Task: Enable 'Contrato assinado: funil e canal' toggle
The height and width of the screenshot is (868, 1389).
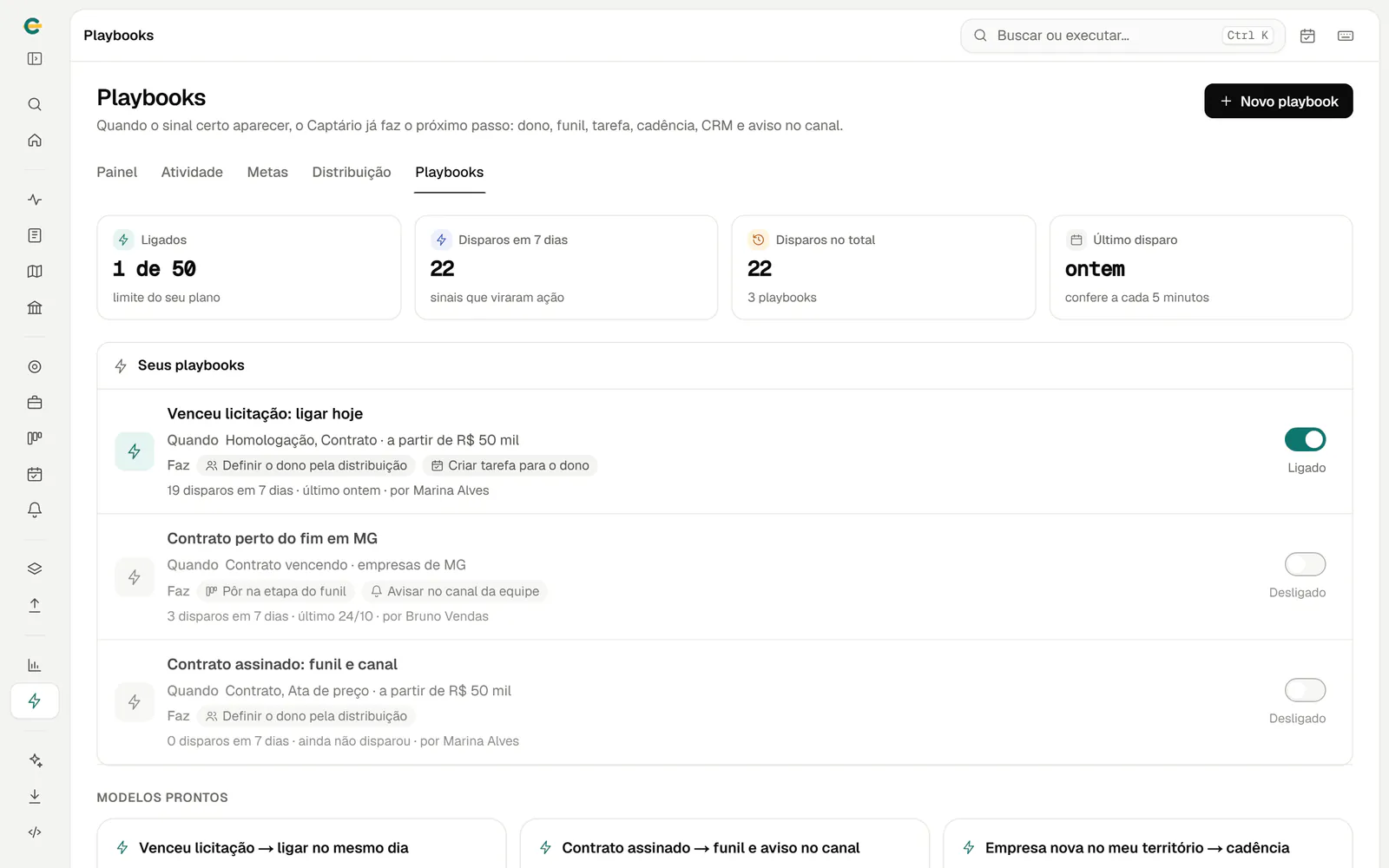Action: click(x=1305, y=690)
